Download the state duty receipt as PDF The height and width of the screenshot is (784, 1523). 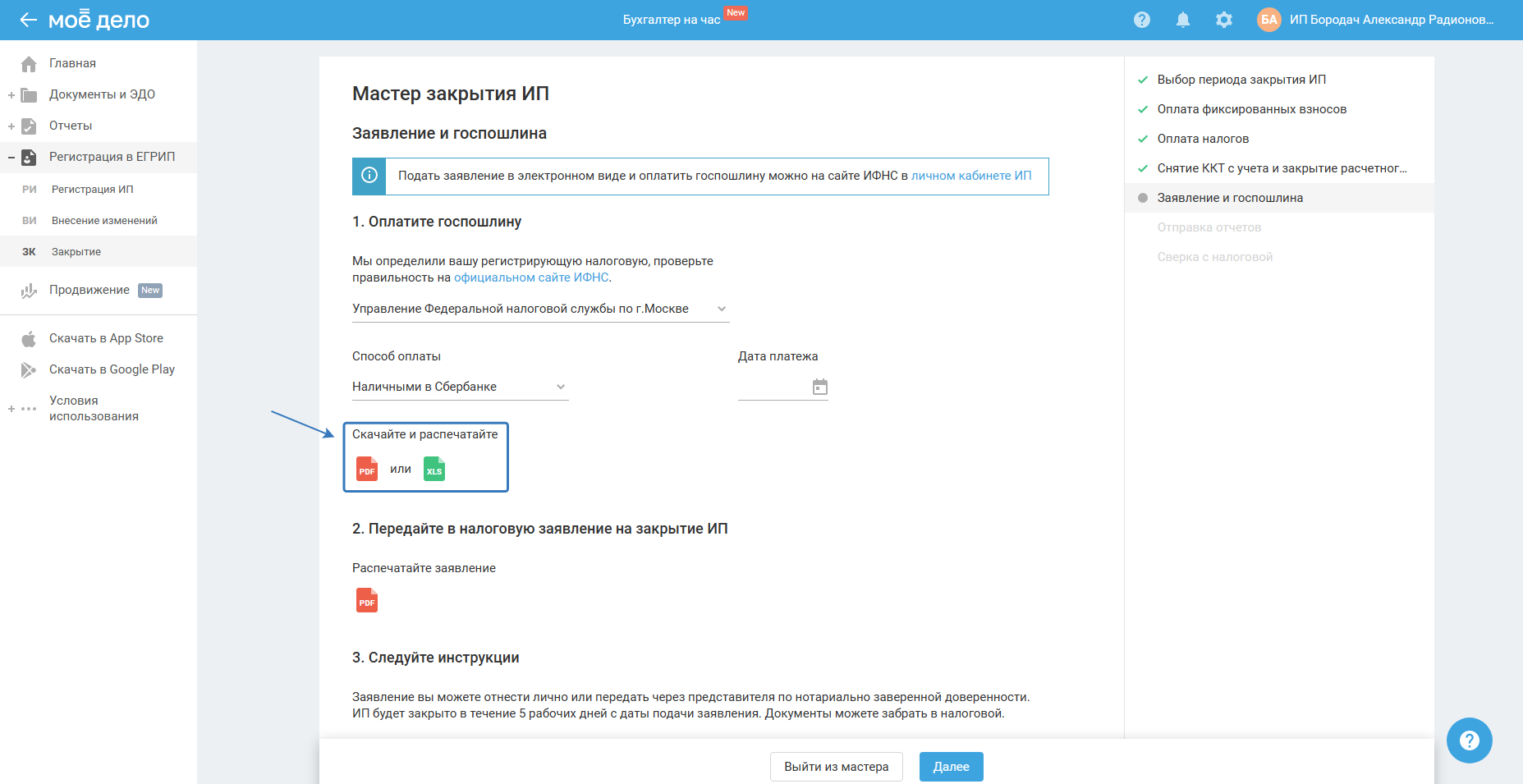pyautogui.click(x=367, y=469)
